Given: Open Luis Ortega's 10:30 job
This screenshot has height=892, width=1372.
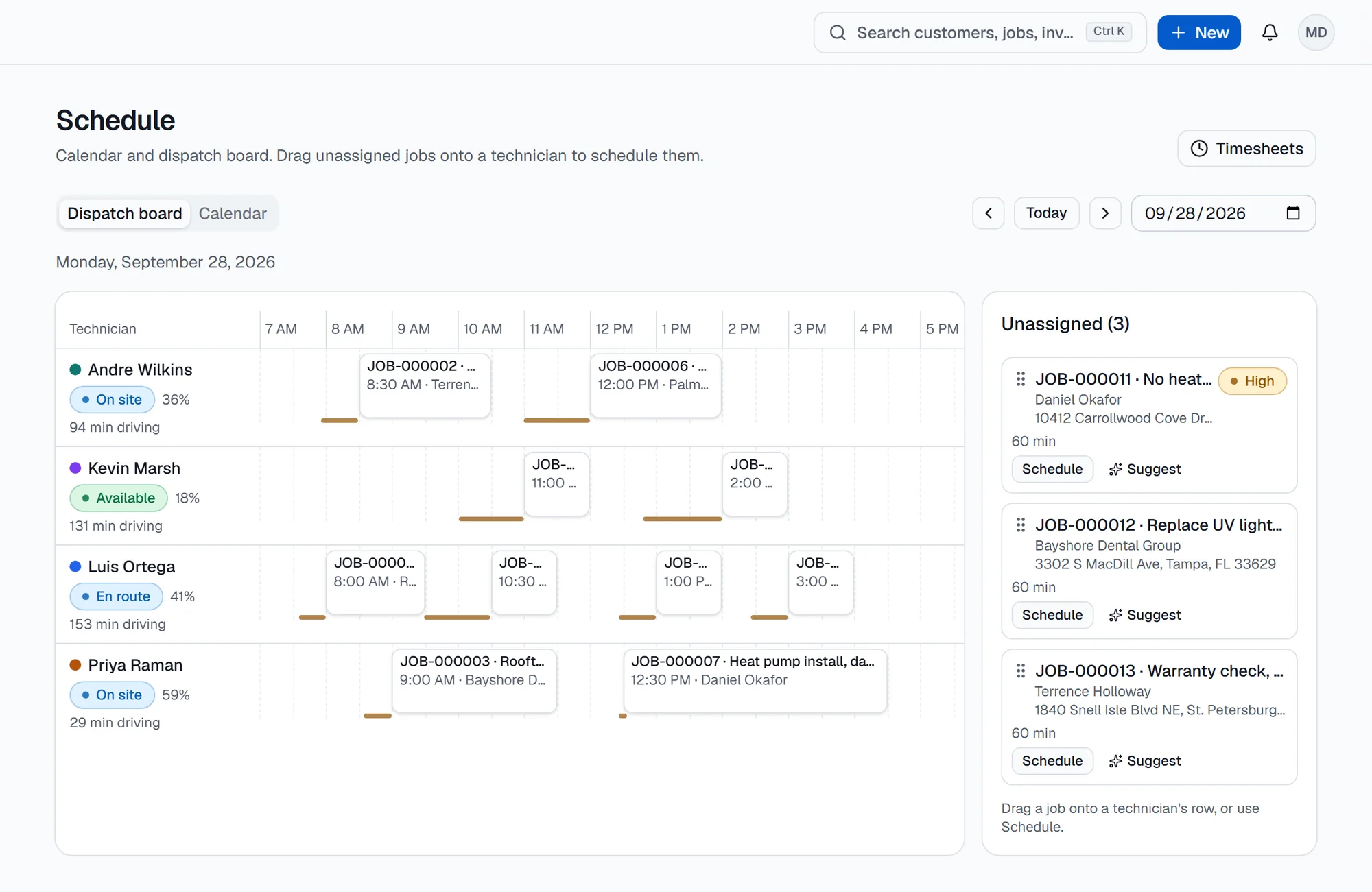Looking at the screenshot, I should pyautogui.click(x=524, y=582).
